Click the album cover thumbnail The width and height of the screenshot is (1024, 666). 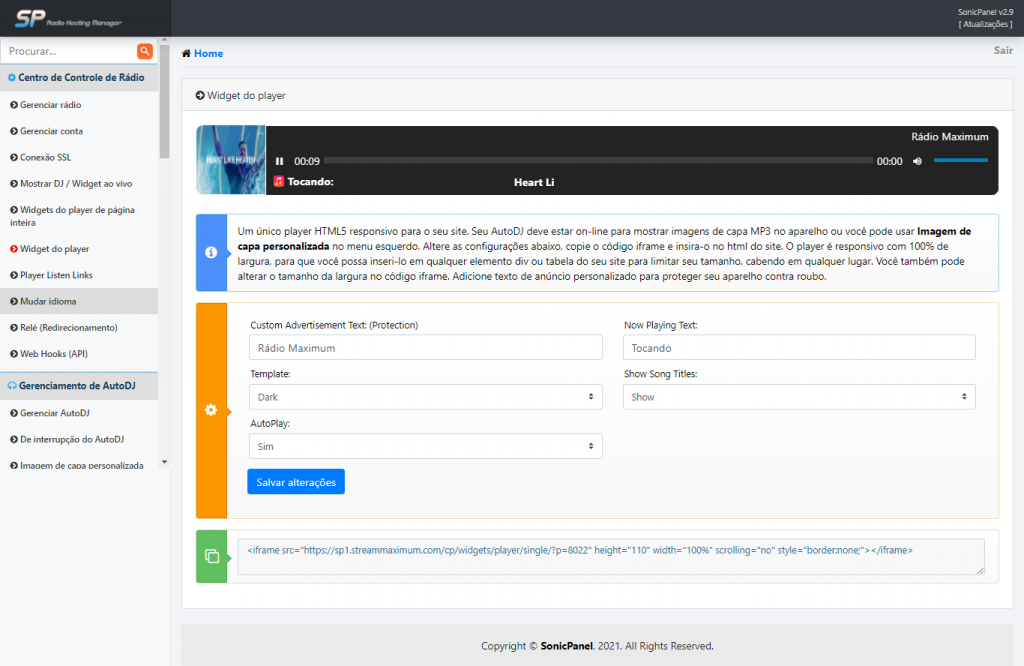tap(231, 160)
